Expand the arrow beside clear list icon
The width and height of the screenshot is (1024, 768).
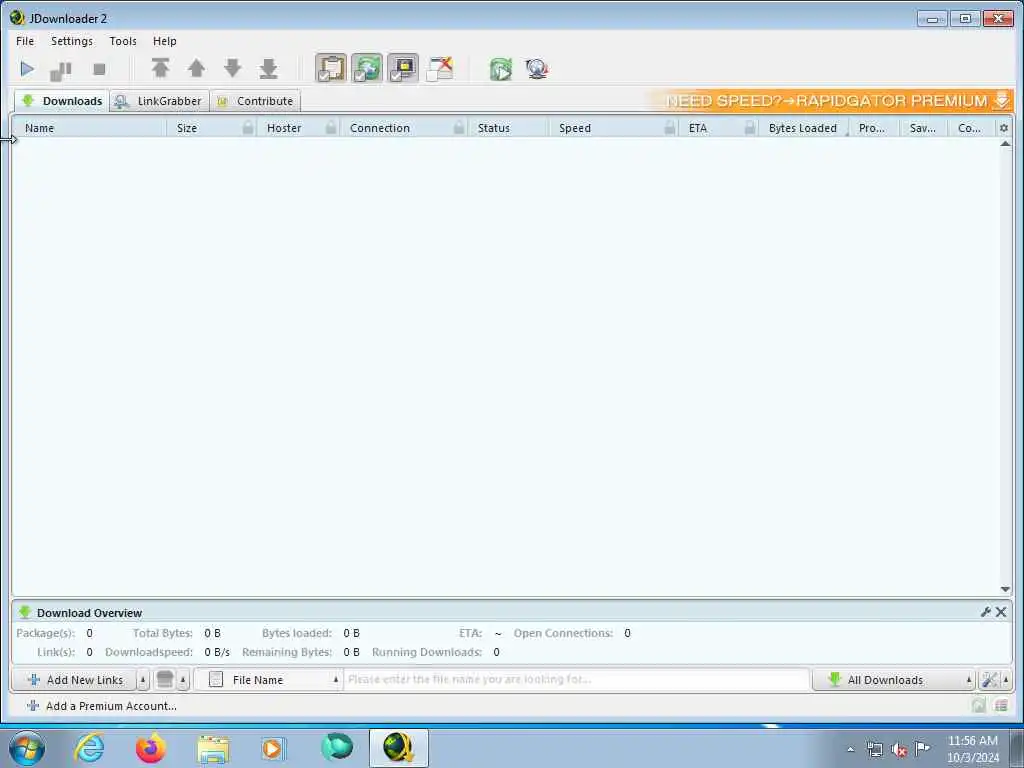tap(183, 680)
